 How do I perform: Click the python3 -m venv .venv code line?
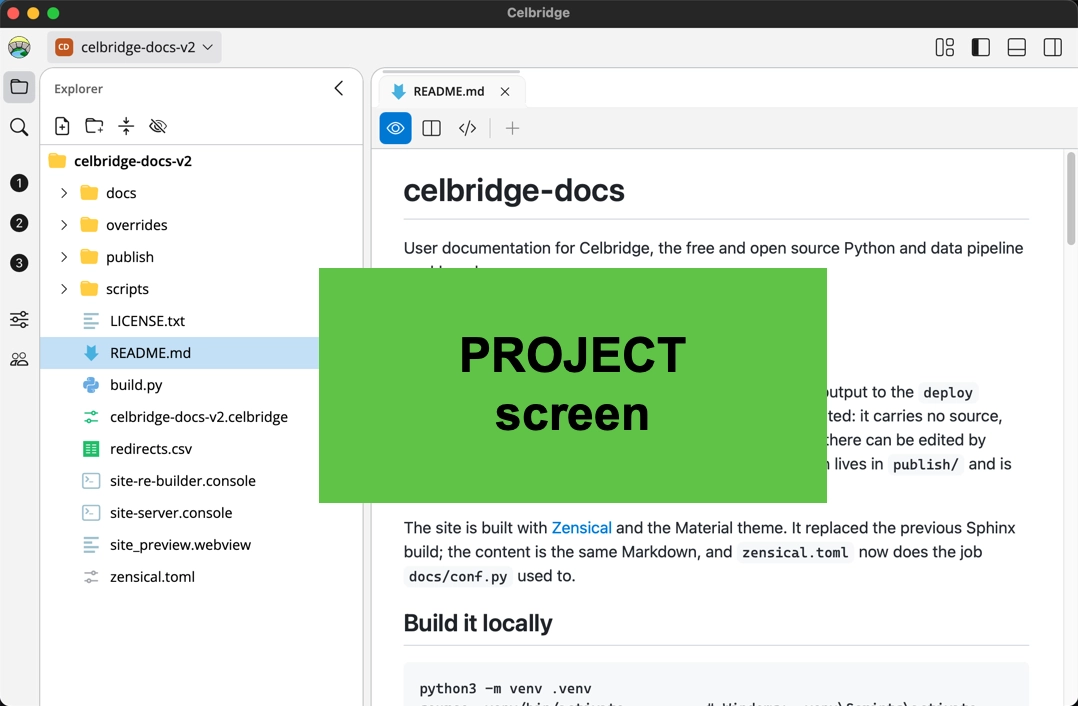[505, 688]
